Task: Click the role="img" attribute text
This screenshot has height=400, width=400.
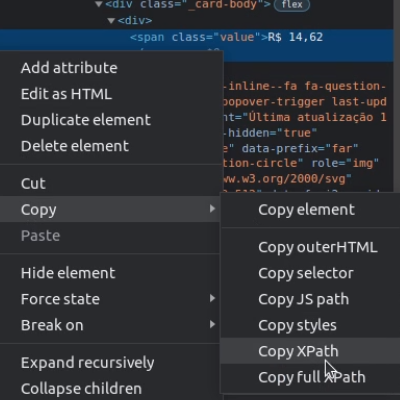Action: pyautogui.click(x=345, y=163)
